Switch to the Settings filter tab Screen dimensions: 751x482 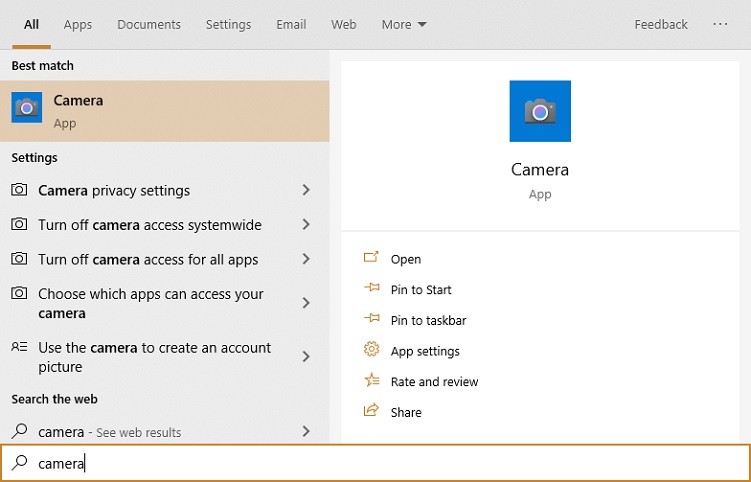[228, 24]
